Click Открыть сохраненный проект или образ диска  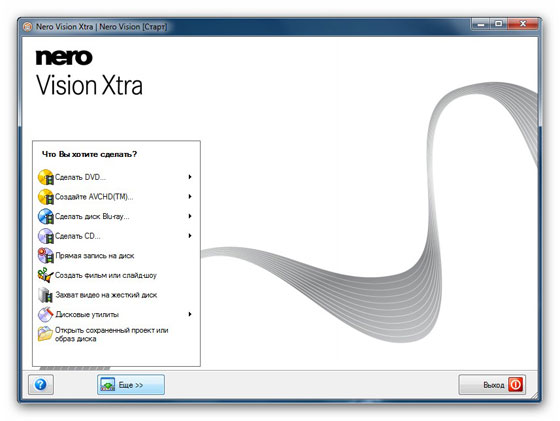111,334
